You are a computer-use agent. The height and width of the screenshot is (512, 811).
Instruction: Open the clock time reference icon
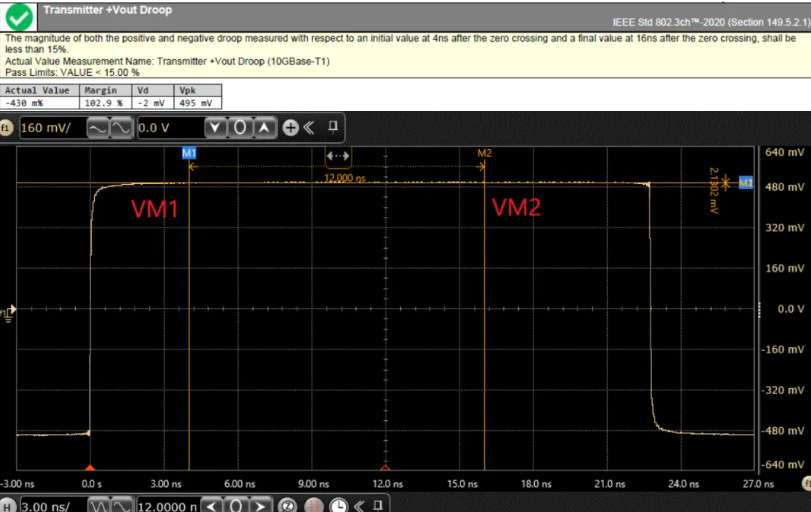tap(338, 506)
